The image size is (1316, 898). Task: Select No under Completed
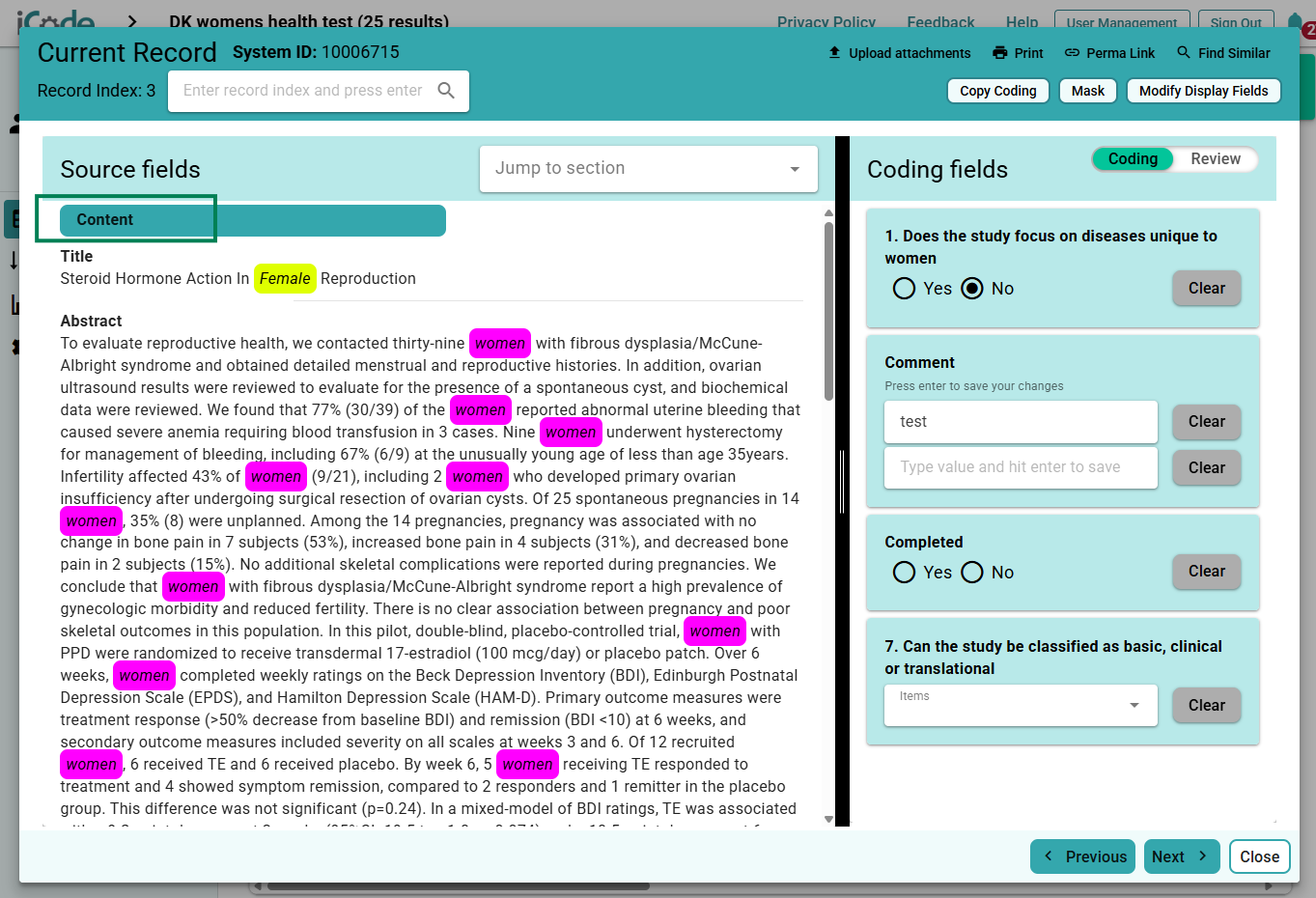click(x=972, y=572)
